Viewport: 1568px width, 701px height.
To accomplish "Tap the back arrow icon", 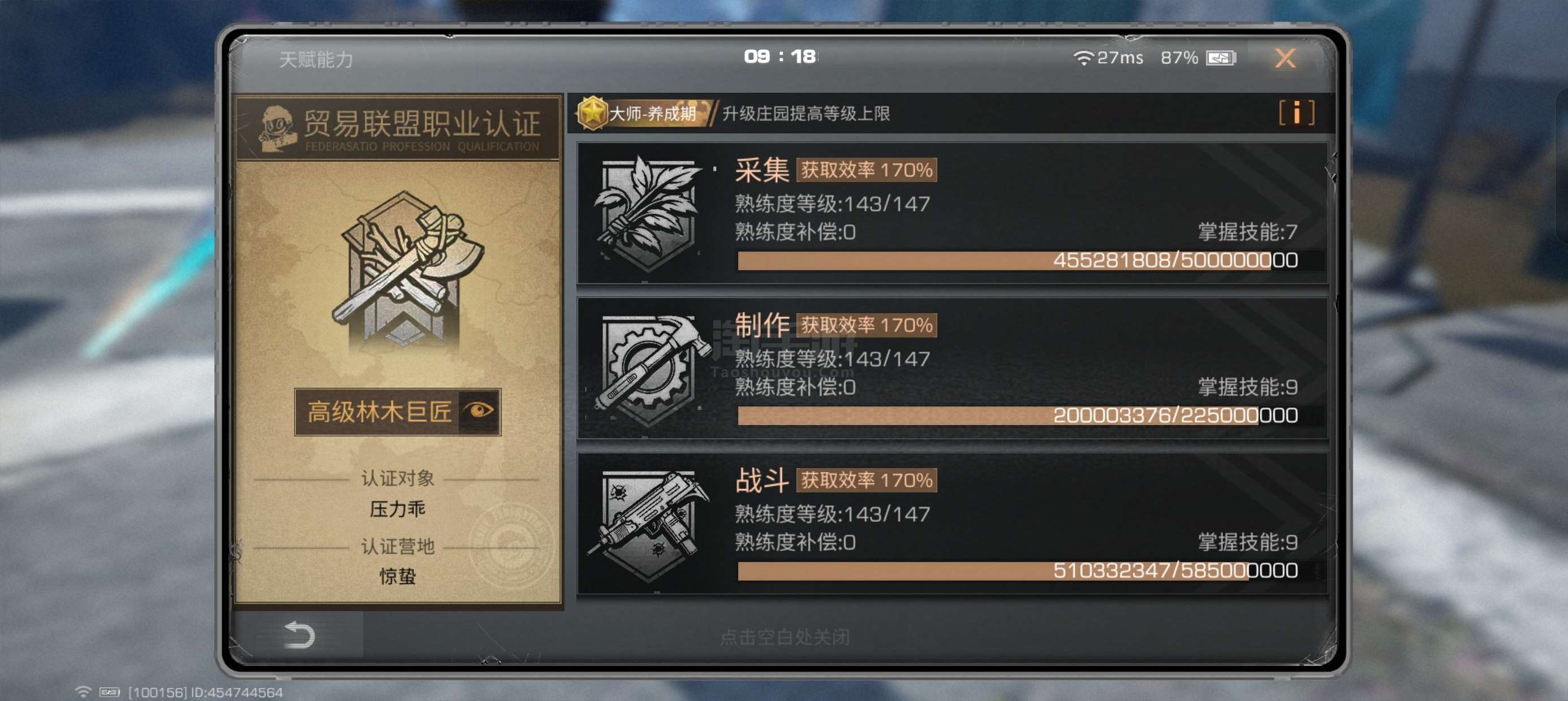I will pyautogui.click(x=299, y=635).
